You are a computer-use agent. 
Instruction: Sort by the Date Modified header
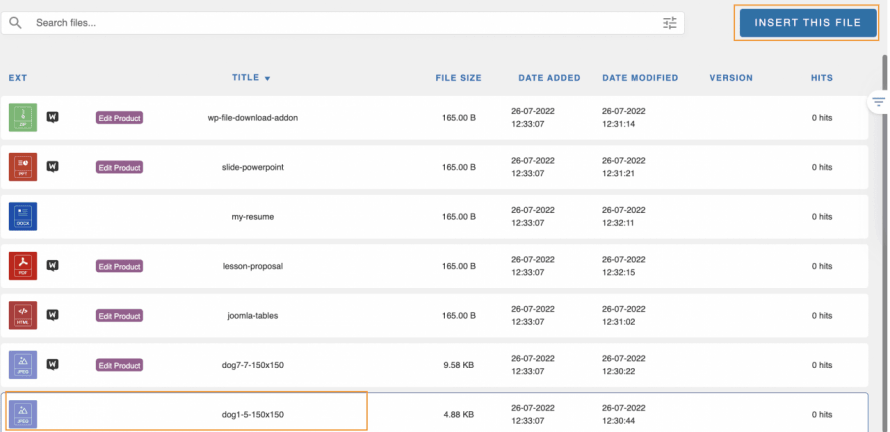click(640, 78)
